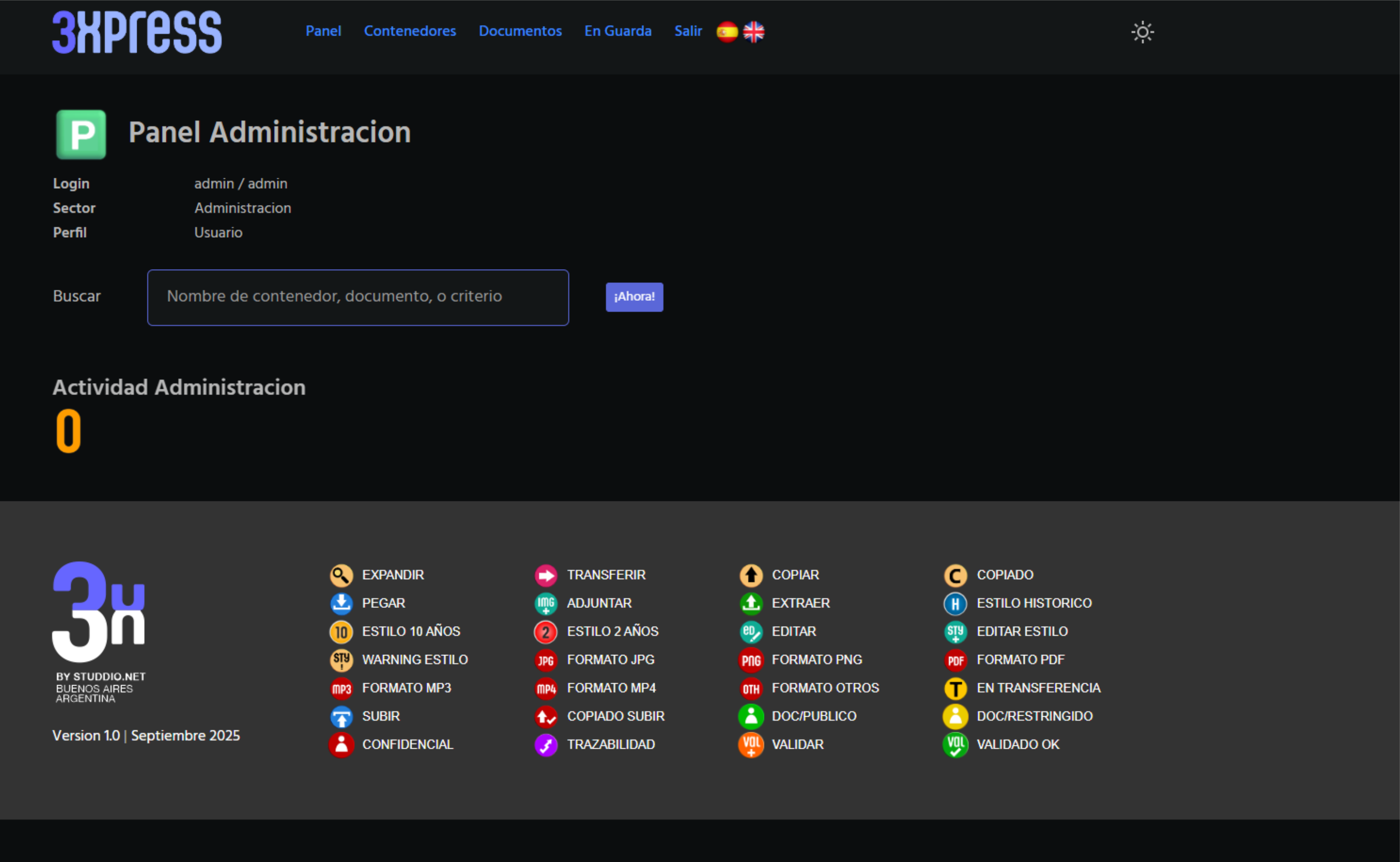Focus the Buscar search input field

click(358, 297)
